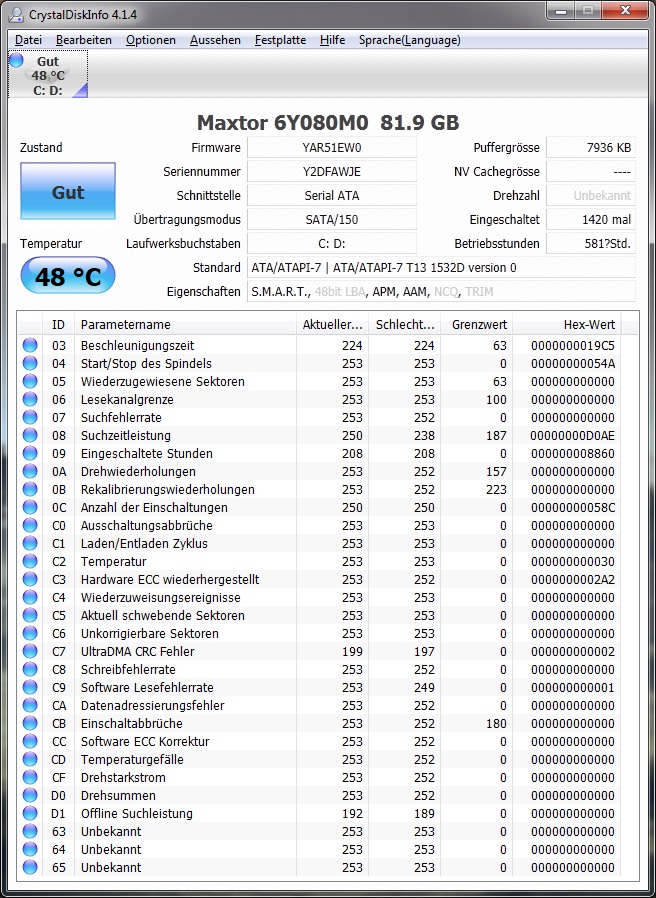Screen dimensions: 656x898
Task: Click the status orb for Start/Stop des Spindels
Action: pyautogui.click(x=30, y=364)
